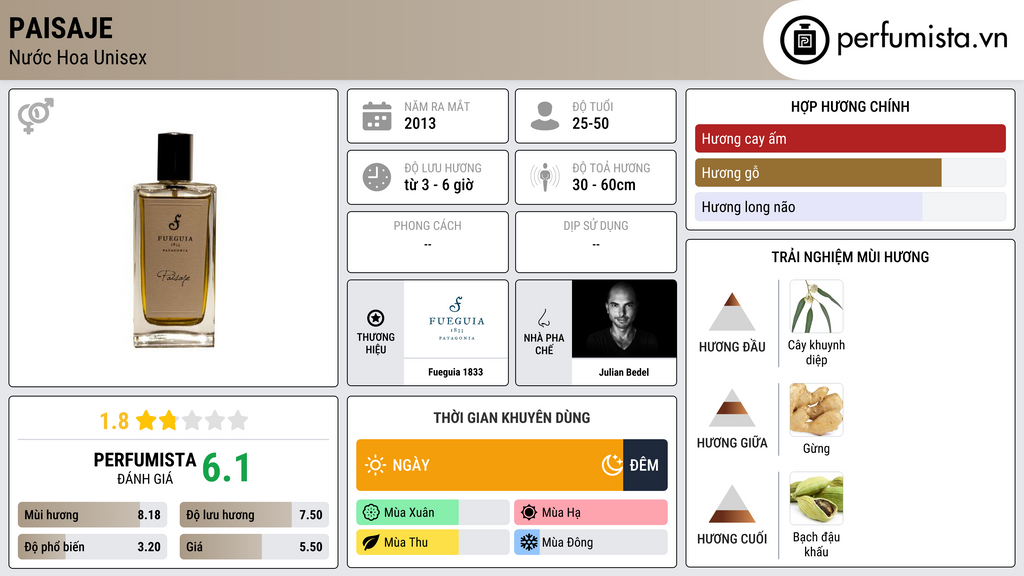The width and height of the screenshot is (1024, 576).
Task: Select the Hương gỗ accord bar
Action: click(850, 173)
